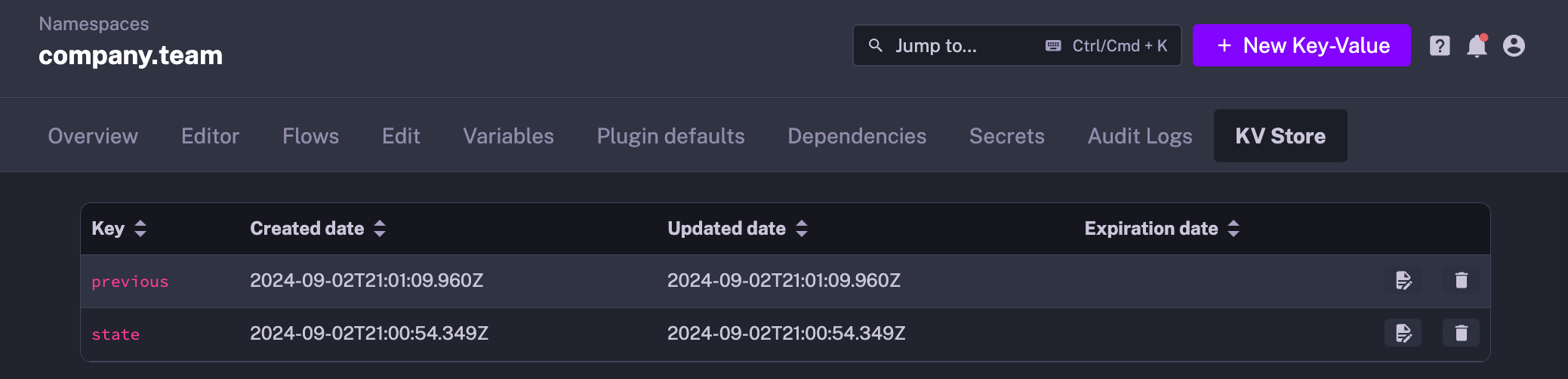Delete the 'previous' key entry
Viewport: 1568px width, 379px height.
point(1461,280)
